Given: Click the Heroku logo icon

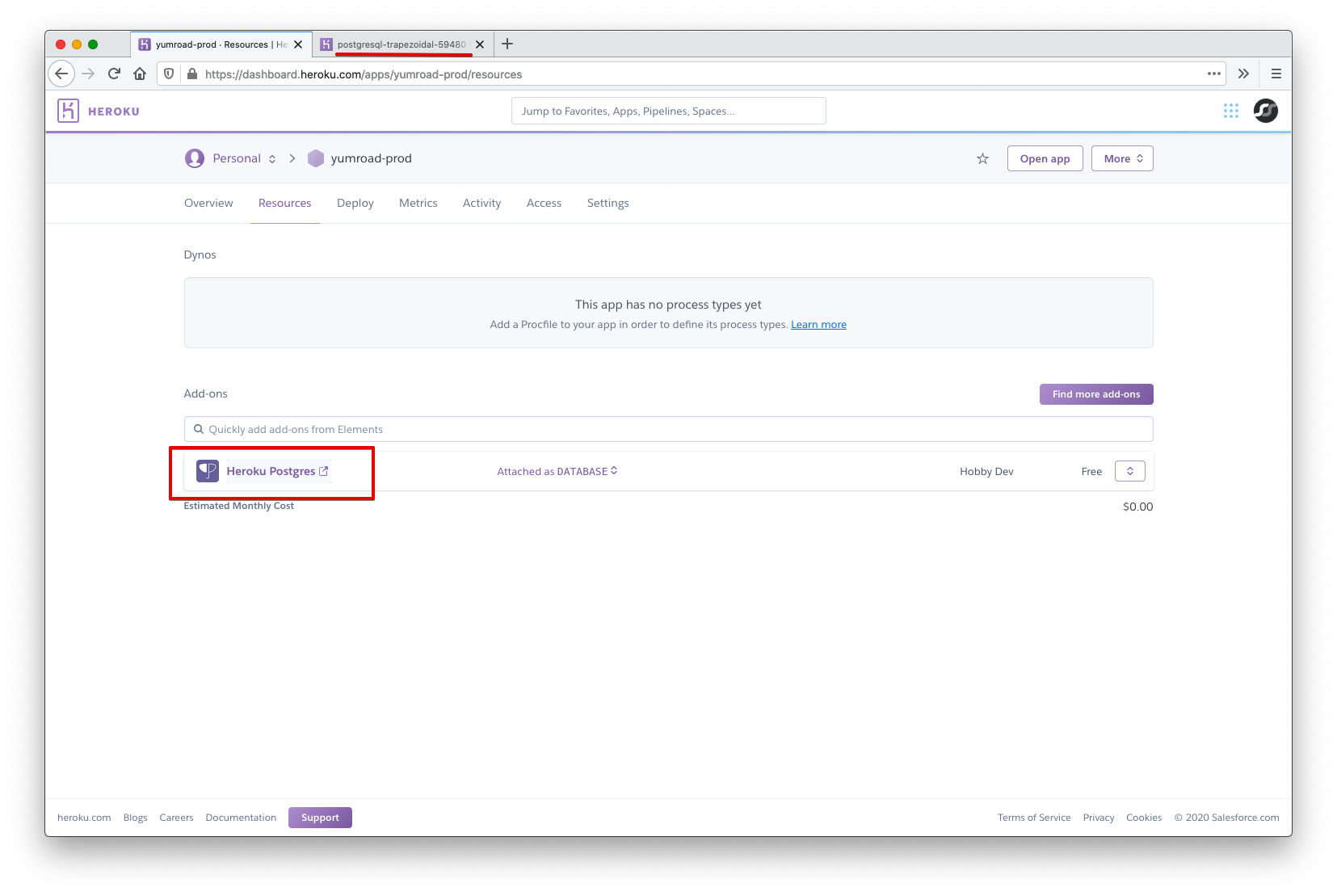Looking at the screenshot, I should (x=69, y=111).
